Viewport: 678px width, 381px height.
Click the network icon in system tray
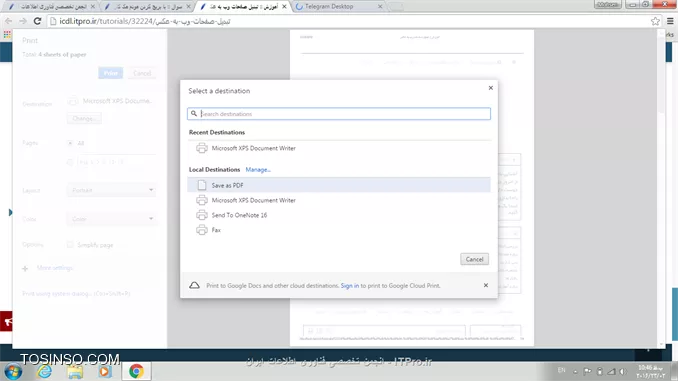point(611,371)
